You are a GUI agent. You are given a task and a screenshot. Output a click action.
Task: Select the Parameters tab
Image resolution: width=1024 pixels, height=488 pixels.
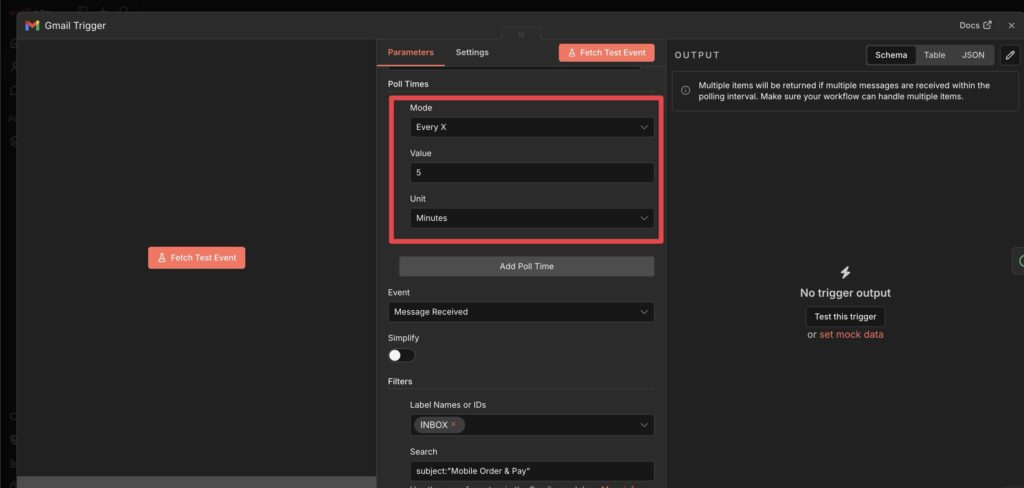[411, 52]
